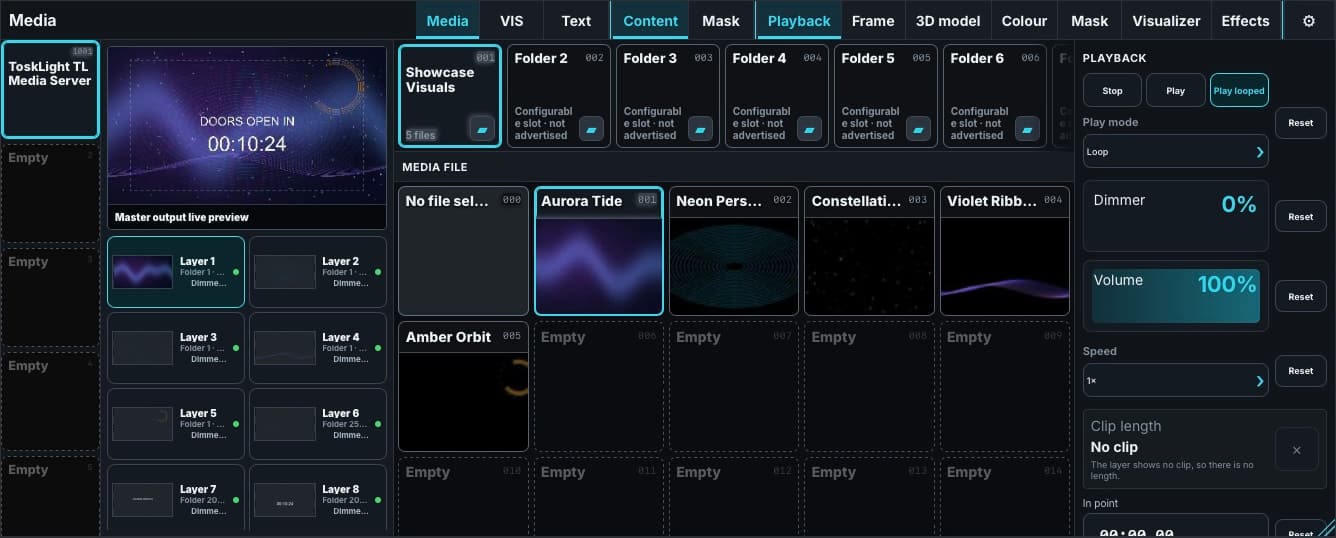Image resolution: width=1336 pixels, height=538 pixels.
Task: Open the Mask tab next to Content
Action: tap(721, 20)
